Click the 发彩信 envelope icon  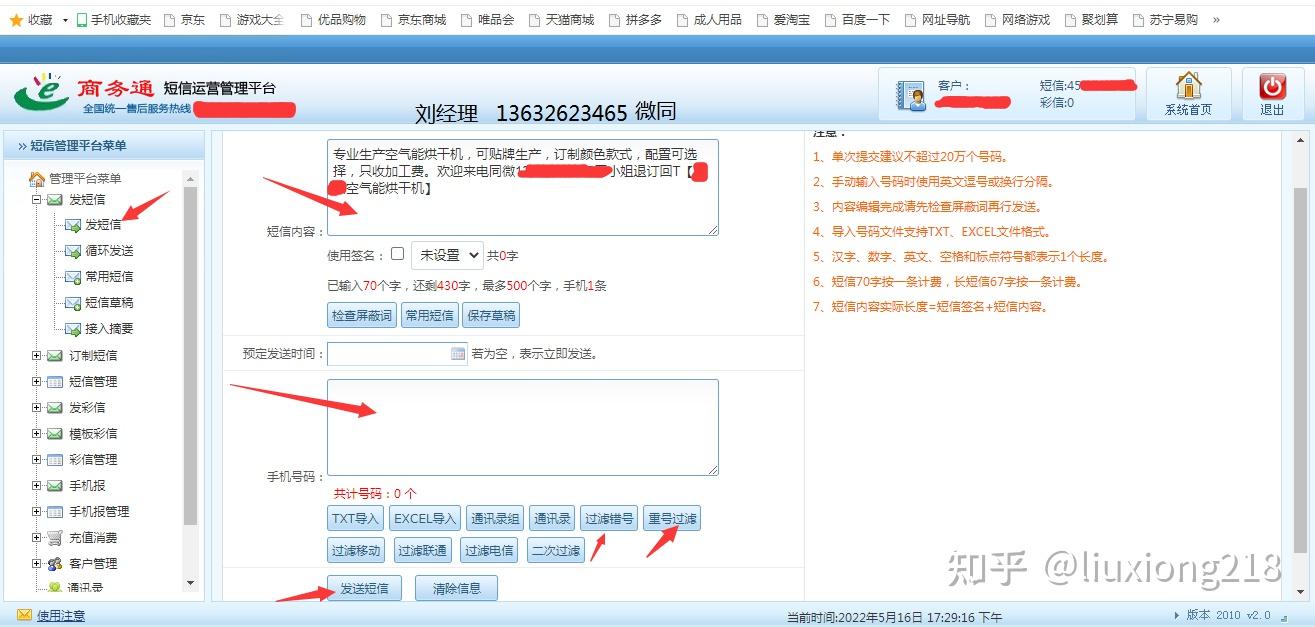[54, 408]
